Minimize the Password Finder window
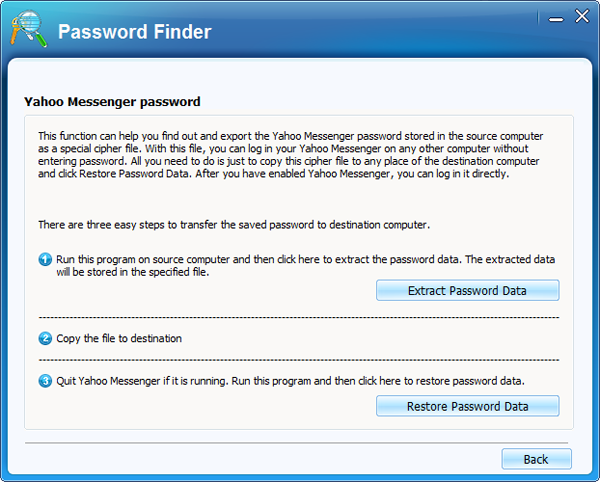The height and width of the screenshot is (482, 600). pyautogui.click(x=554, y=15)
